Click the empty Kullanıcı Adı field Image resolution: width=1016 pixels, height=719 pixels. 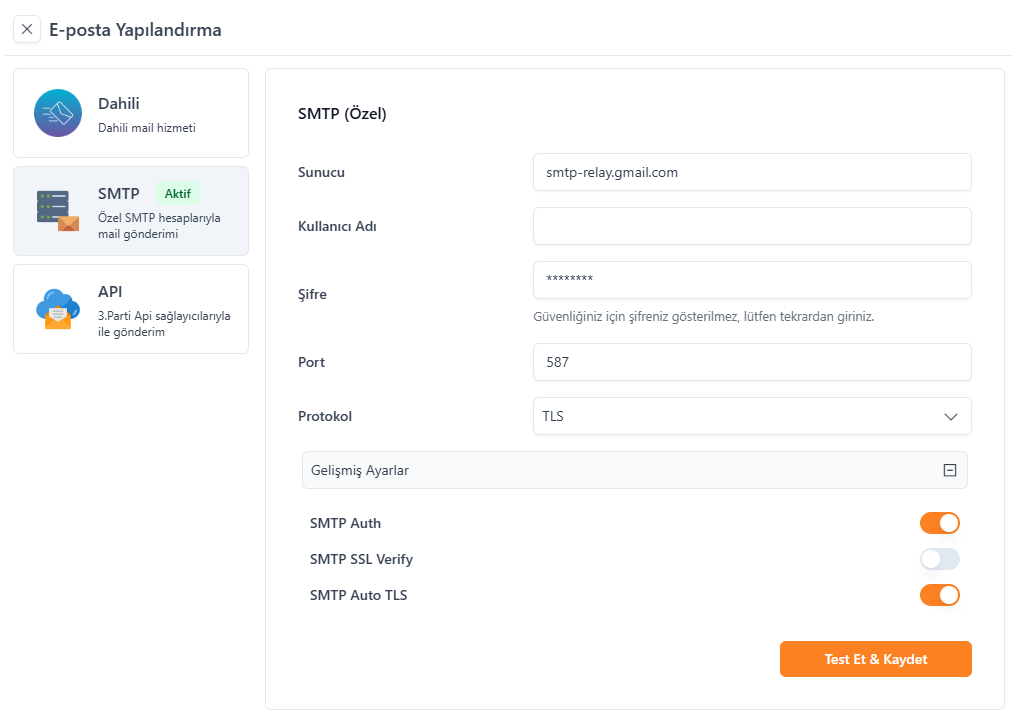tap(751, 226)
